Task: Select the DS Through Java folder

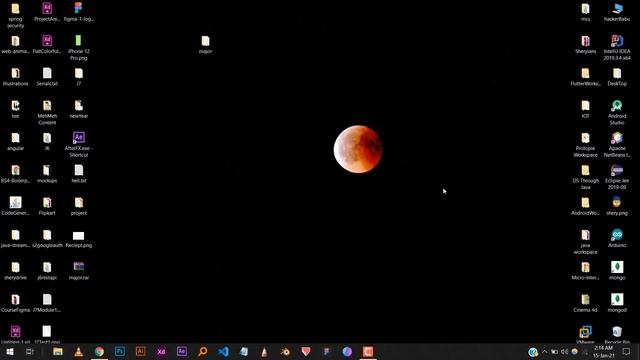Action: [x=585, y=177]
